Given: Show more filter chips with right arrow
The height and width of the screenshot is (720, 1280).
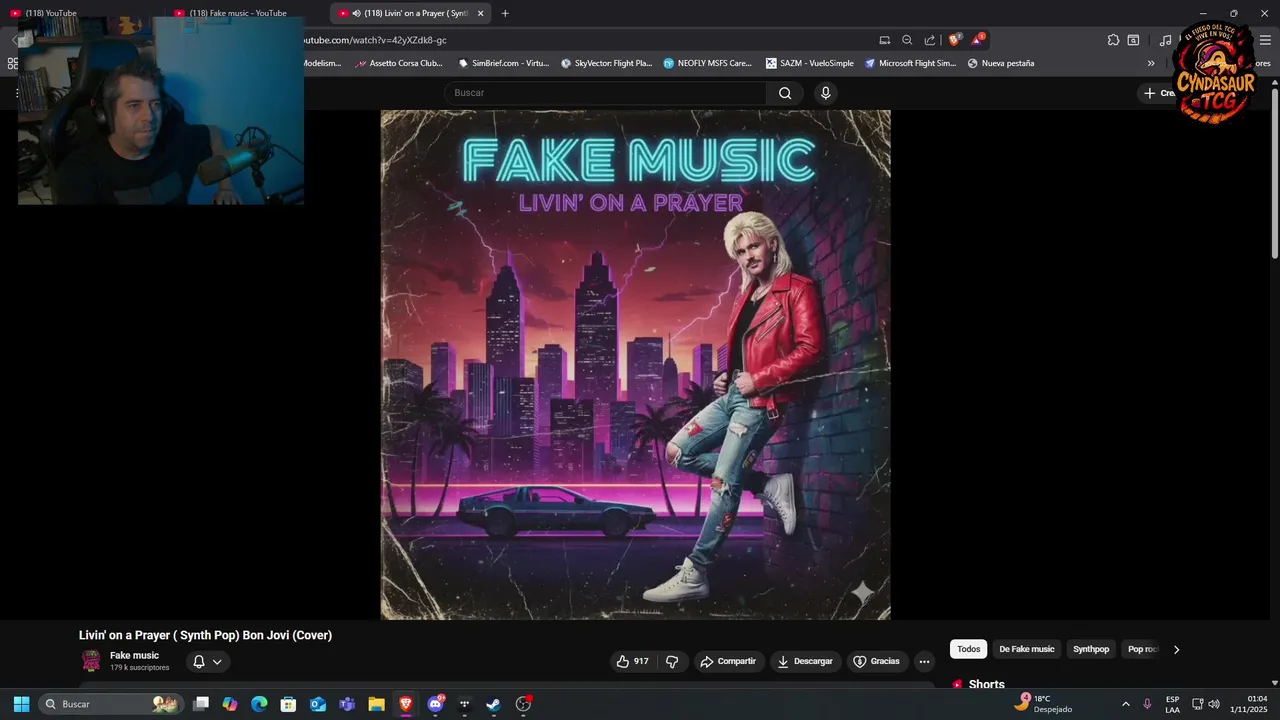Looking at the screenshot, I should tap(1176, 649).
